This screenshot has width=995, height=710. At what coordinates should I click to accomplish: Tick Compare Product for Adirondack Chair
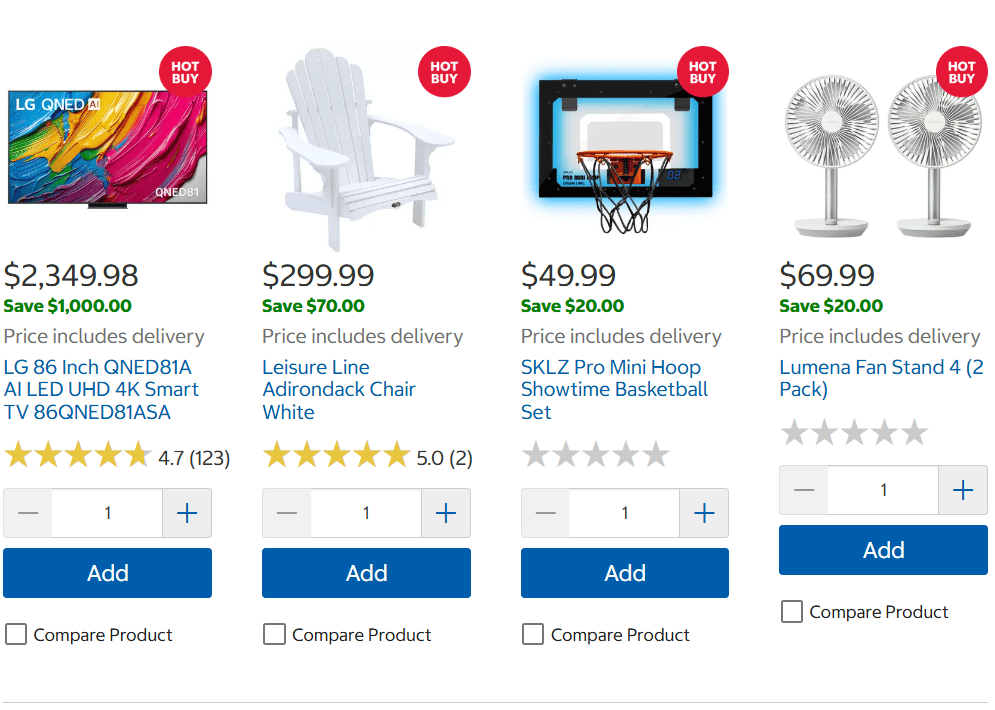pyautogui.click(x=274, y=634)
